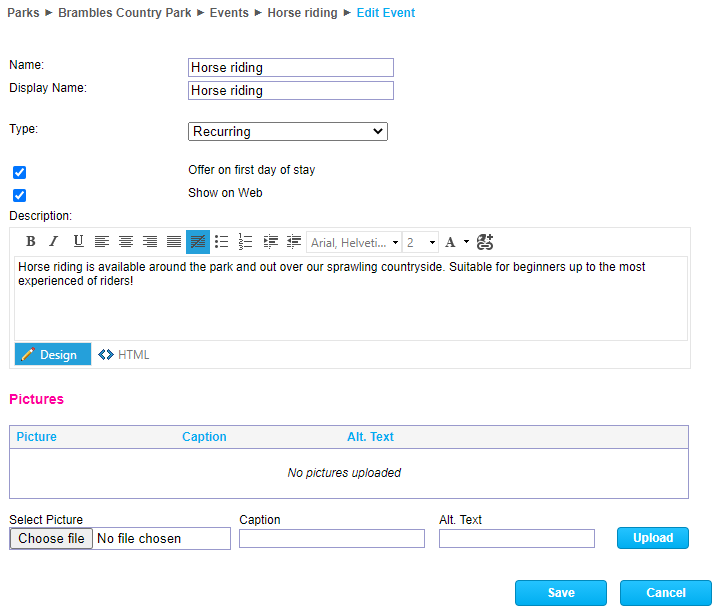Uncheck Offer on first day of stay

click(19, 173)
